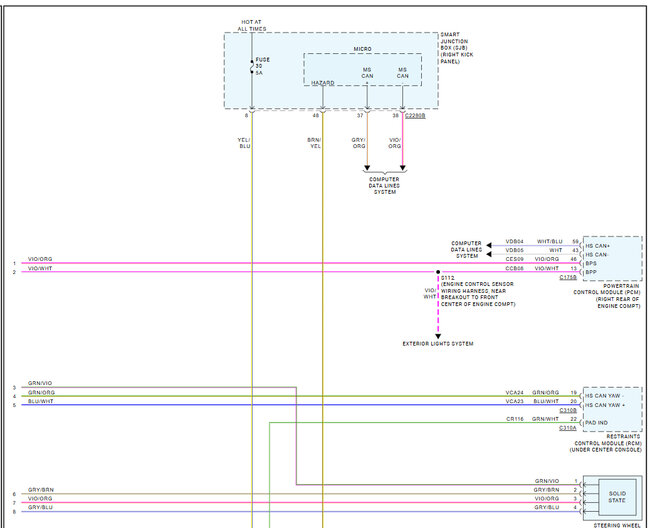The width and height of the screenshot is (650, 528).
Task: Click the VIO/WHT label on line 2
Action: pyautogui.click(x=40, y=269)
